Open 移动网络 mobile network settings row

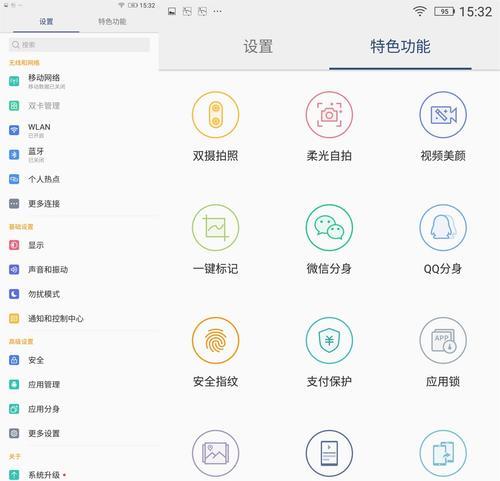pyautogui.click(x=79, y=81)
